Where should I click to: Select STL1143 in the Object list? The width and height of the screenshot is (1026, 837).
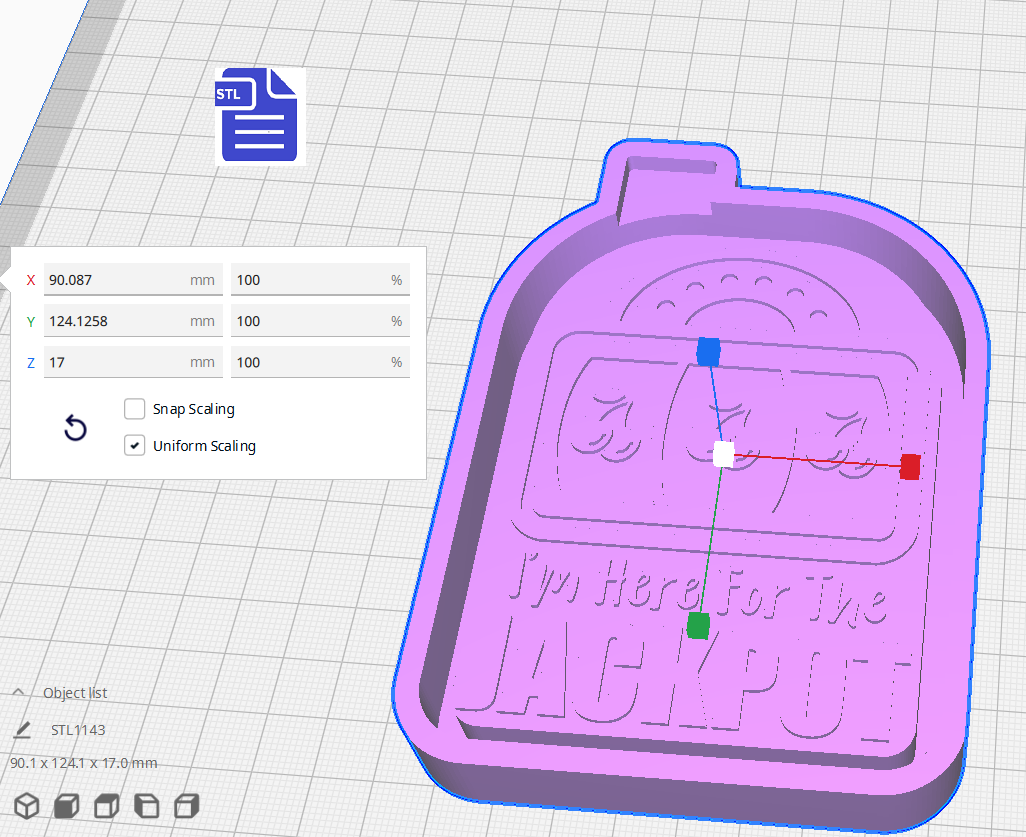(80, 730)
